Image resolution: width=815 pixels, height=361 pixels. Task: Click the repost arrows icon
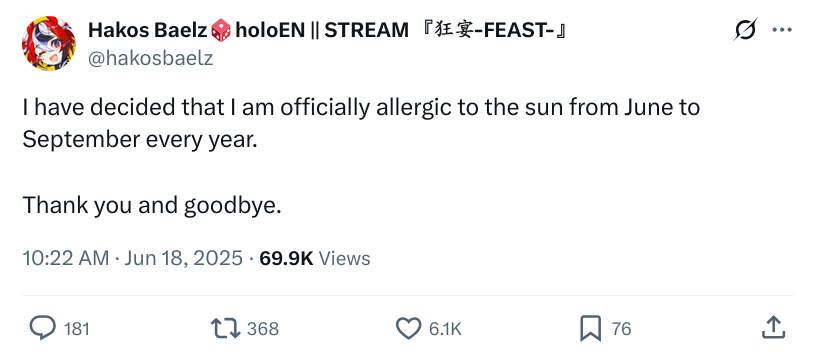point(226,328)
